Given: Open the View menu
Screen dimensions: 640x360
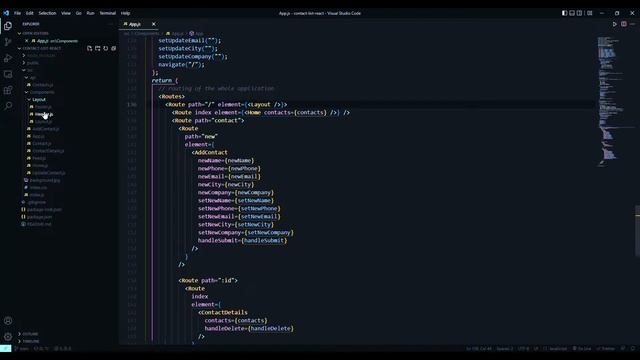Looking at the screenshot, I should (x=66, y=13).
